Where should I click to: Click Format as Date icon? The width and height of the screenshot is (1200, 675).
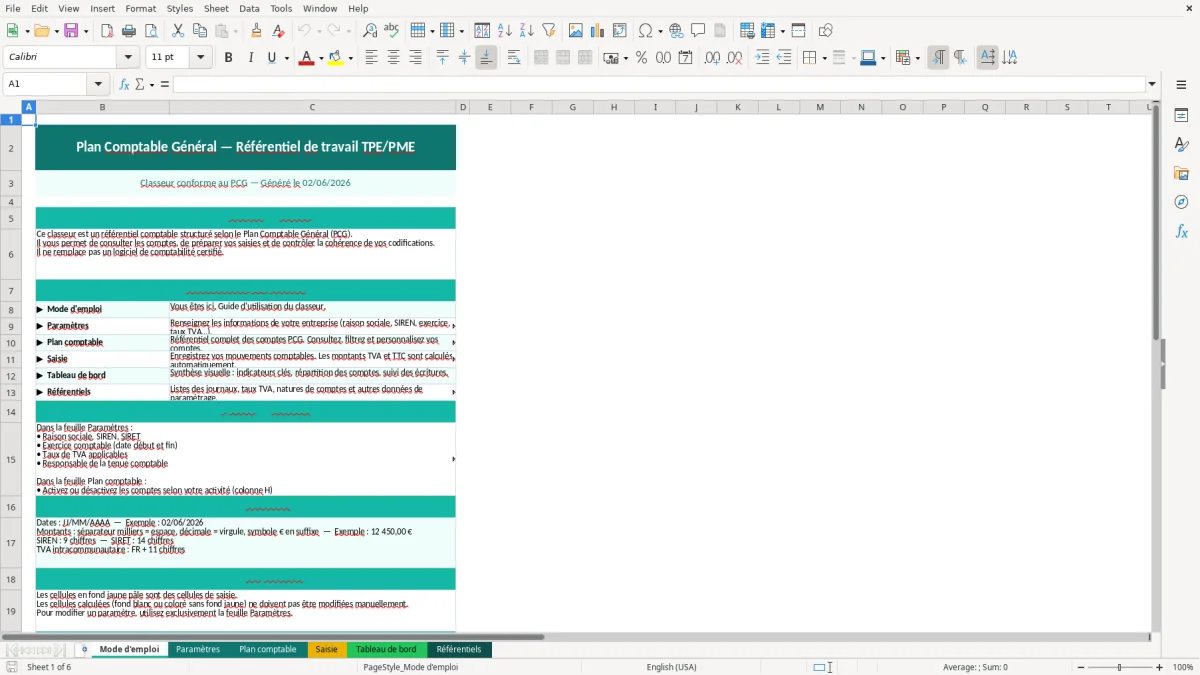(x=685, y=58)
